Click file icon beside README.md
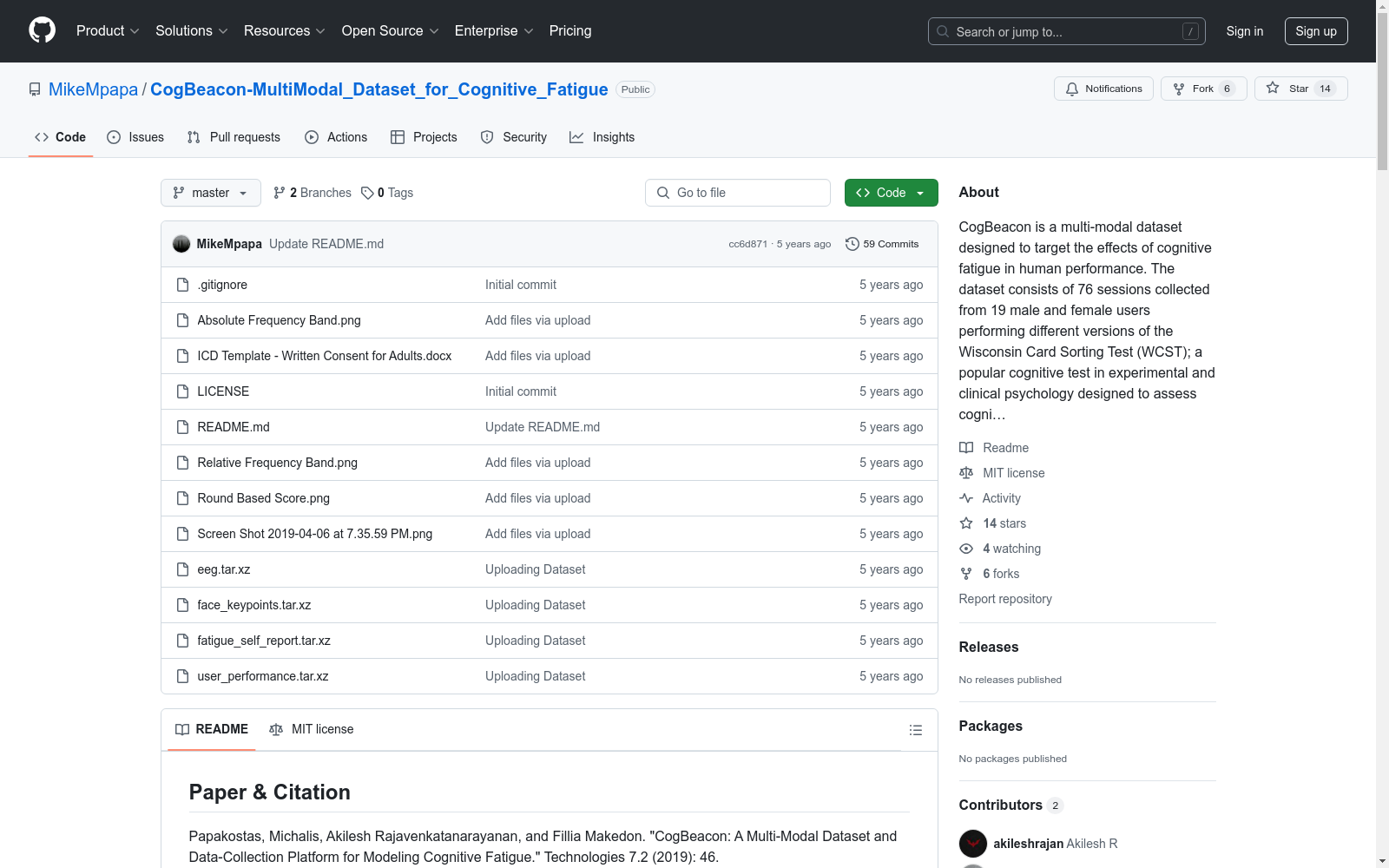This screenshot has height=868, width=1389. pyautogui.click(x=182, y=427)
